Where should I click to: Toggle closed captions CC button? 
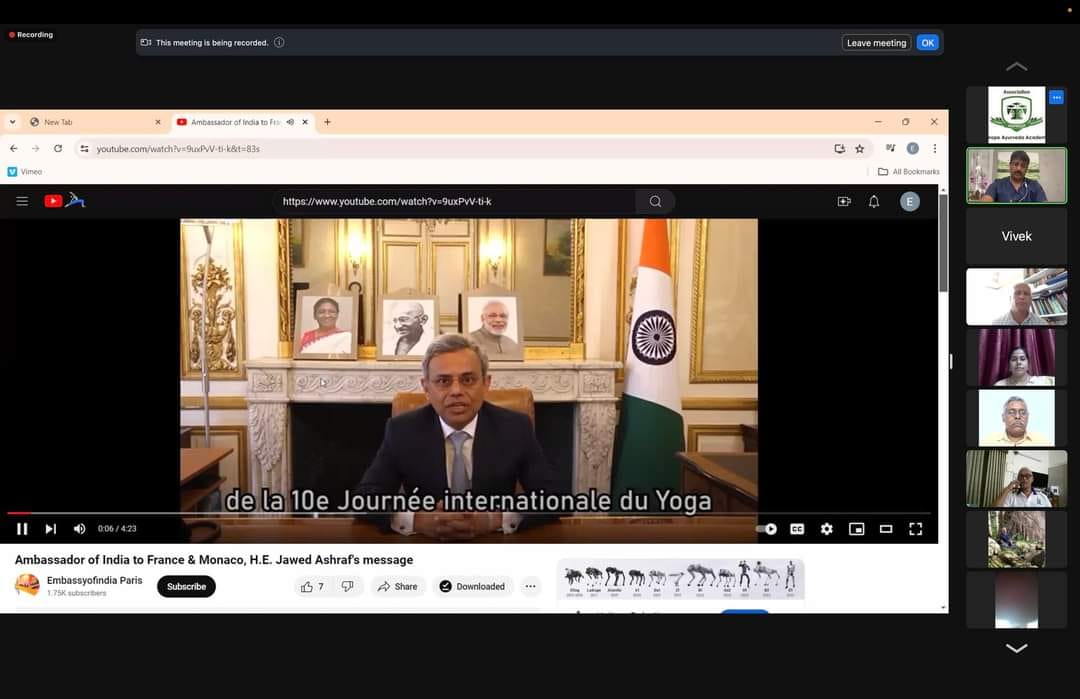797,529
